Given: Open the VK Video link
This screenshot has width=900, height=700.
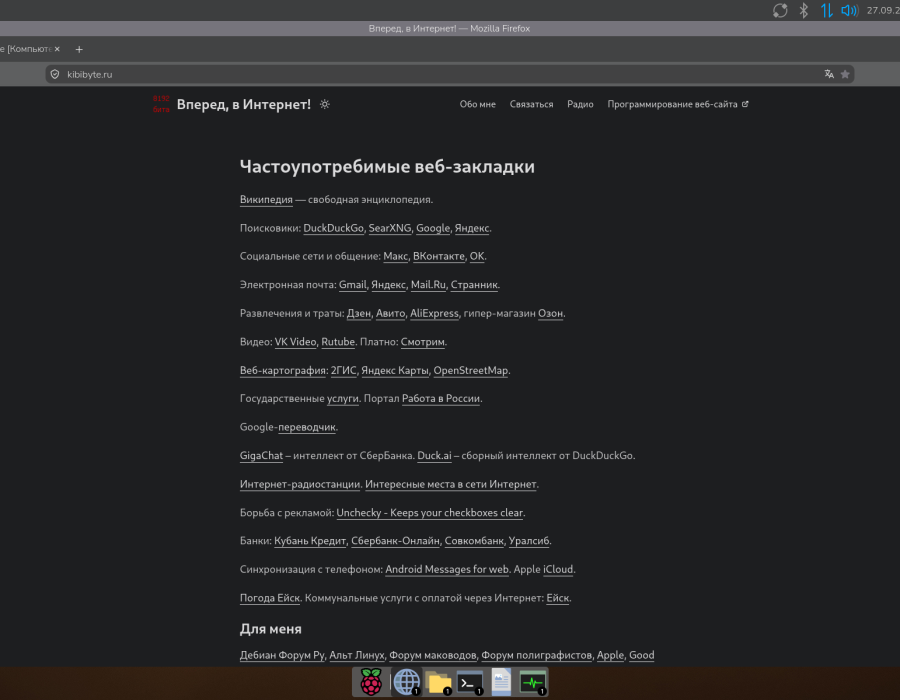Looking at the screenshot, I should tap(295, 343).
